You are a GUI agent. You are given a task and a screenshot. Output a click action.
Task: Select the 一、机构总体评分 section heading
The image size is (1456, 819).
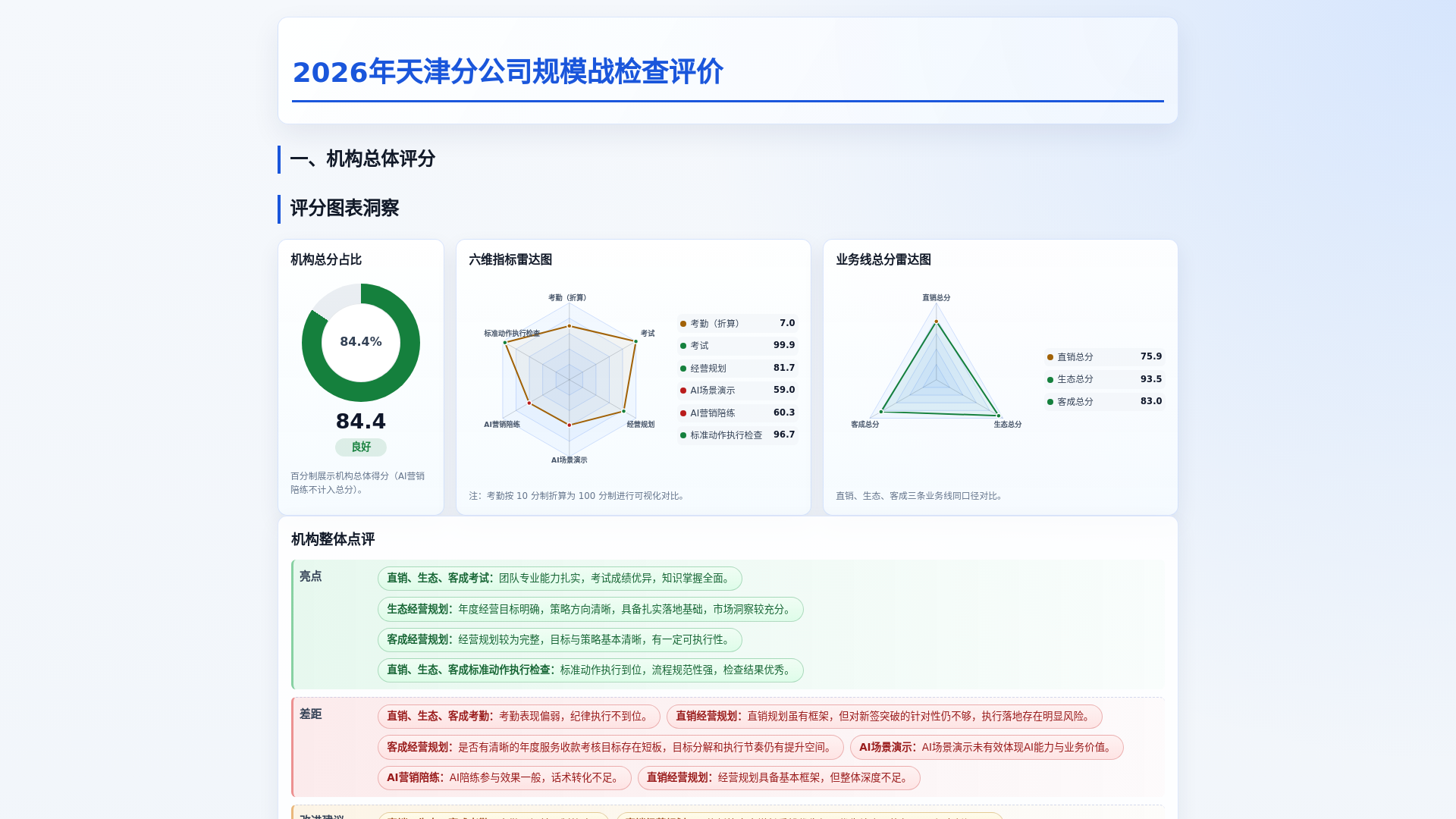click(362, 159)
